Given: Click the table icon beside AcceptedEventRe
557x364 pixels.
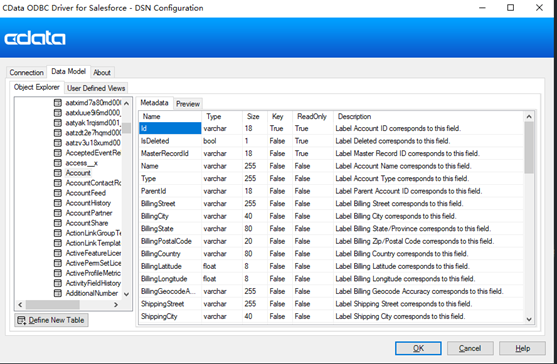Looking at the screenshot, I should 58,153.
